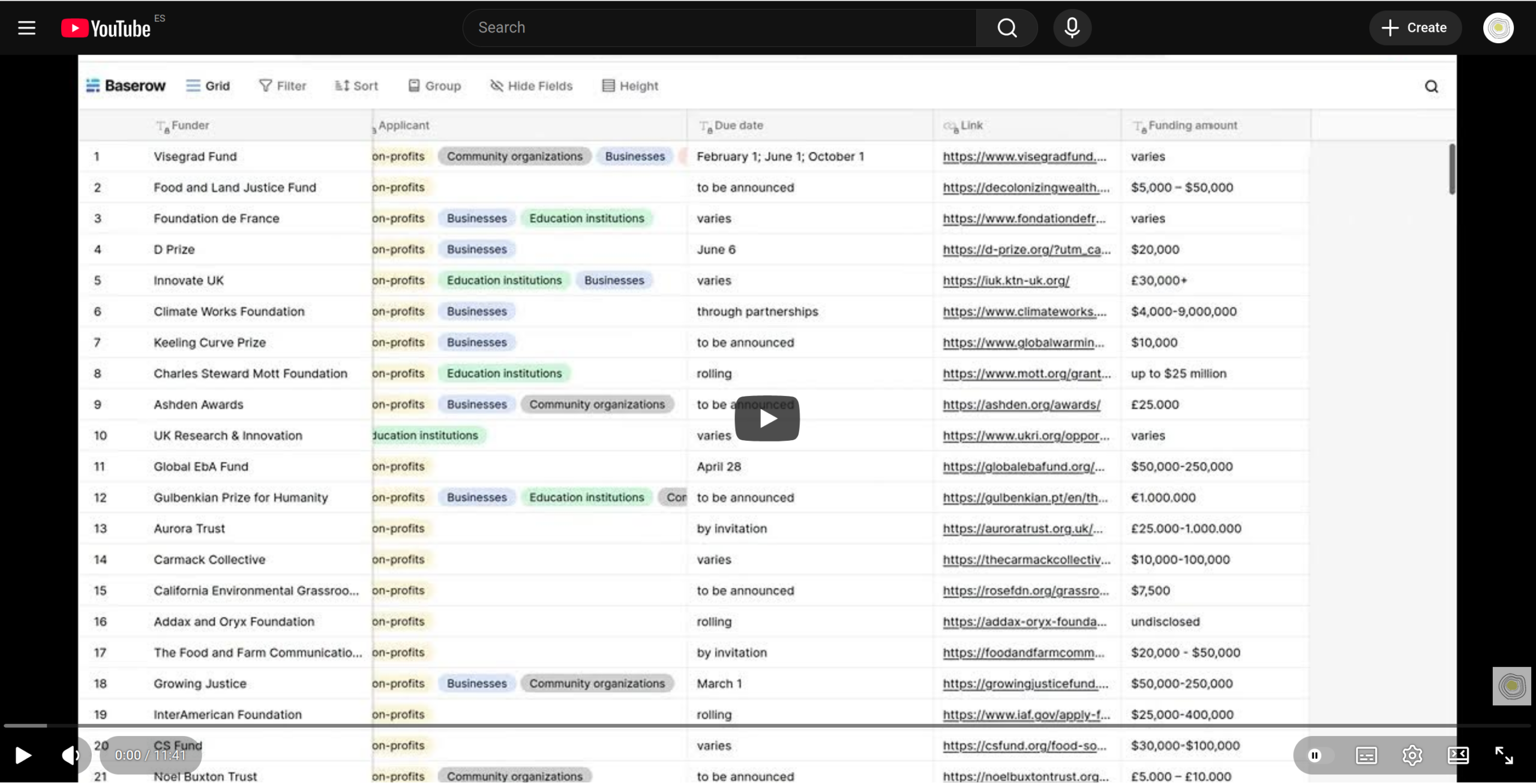This screenshot has height=784, width=1536.
Task: Click the channel watermark thumbnail
Action: (x=1511, y=686)
